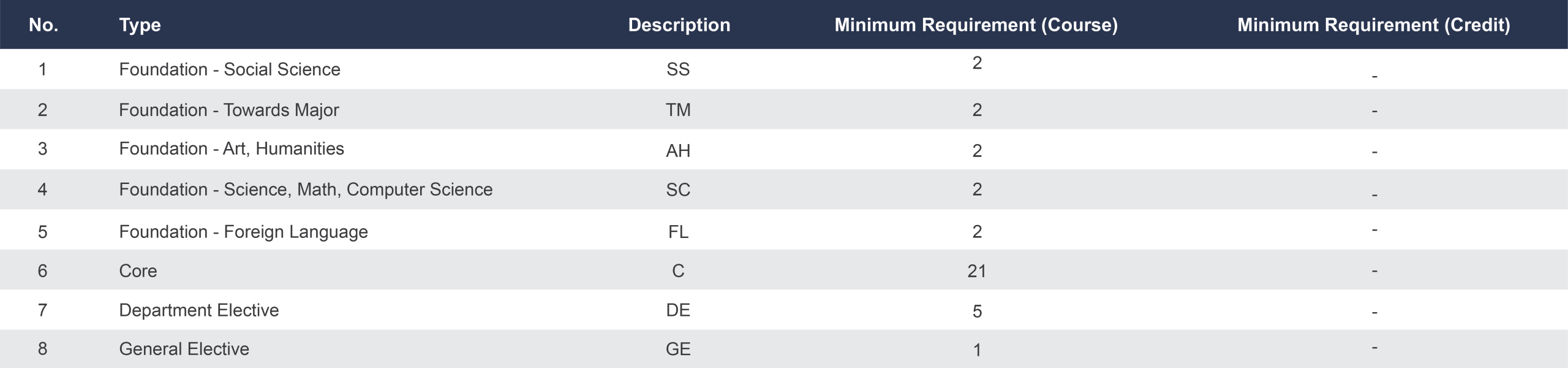Click the "TM" description code
The height and width of the screenshot is (368, 1568).
pos(678,110)
